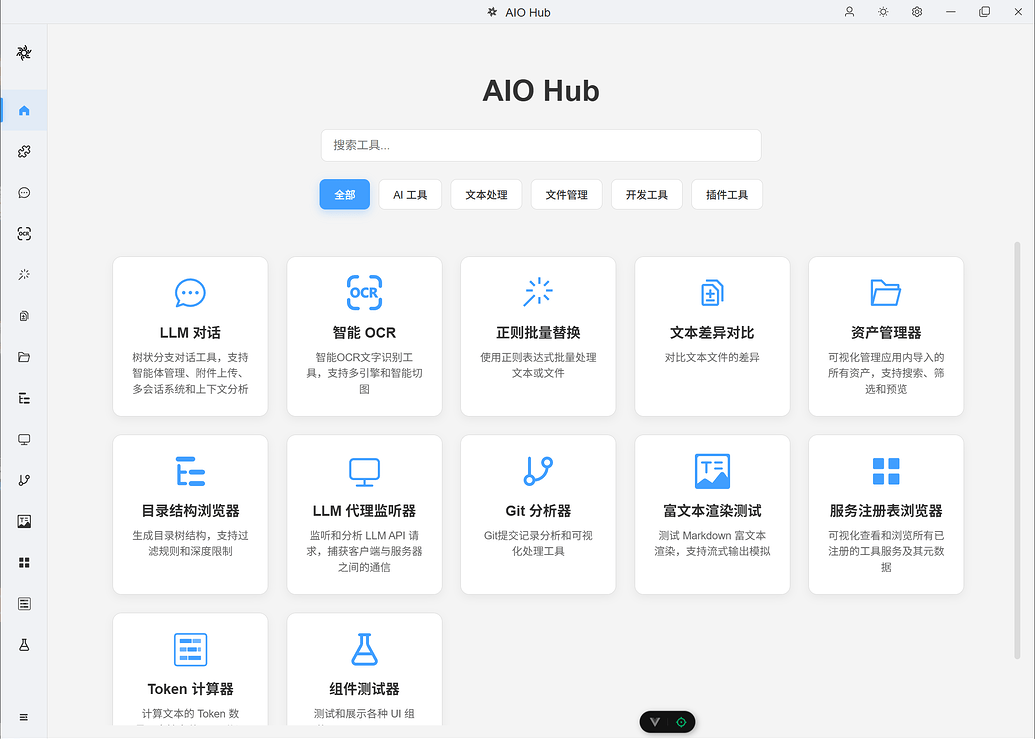Click description starting '使用正则表达式批量处理'
The width and height of the screenshot is (1035, 739).
[538, 366]
